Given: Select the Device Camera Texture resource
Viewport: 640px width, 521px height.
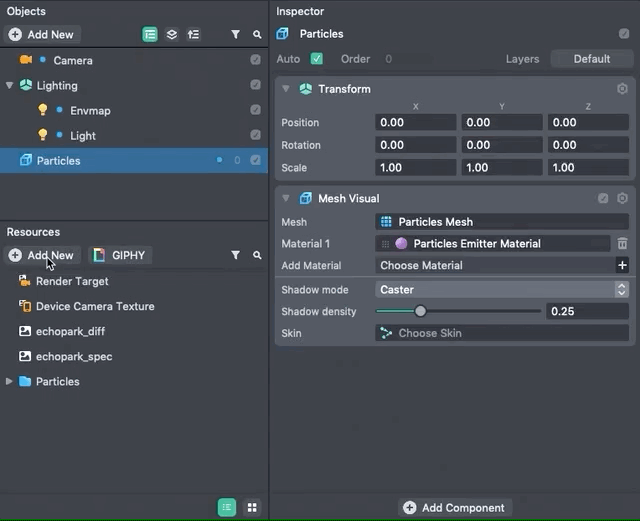Looking at the screenshot, I should point(95,306).
